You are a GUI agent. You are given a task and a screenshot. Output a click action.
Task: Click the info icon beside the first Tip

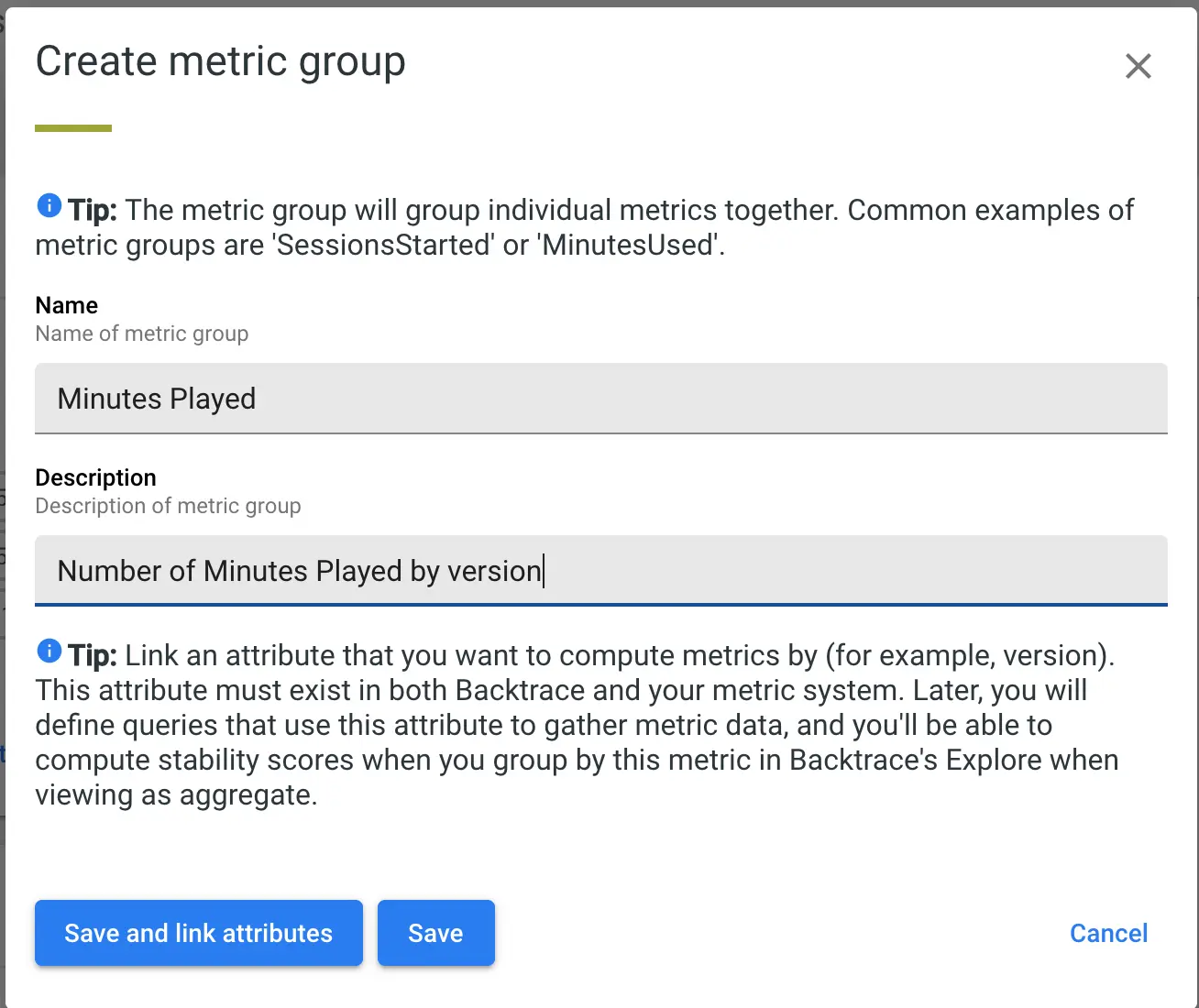(x=49, y=206)
